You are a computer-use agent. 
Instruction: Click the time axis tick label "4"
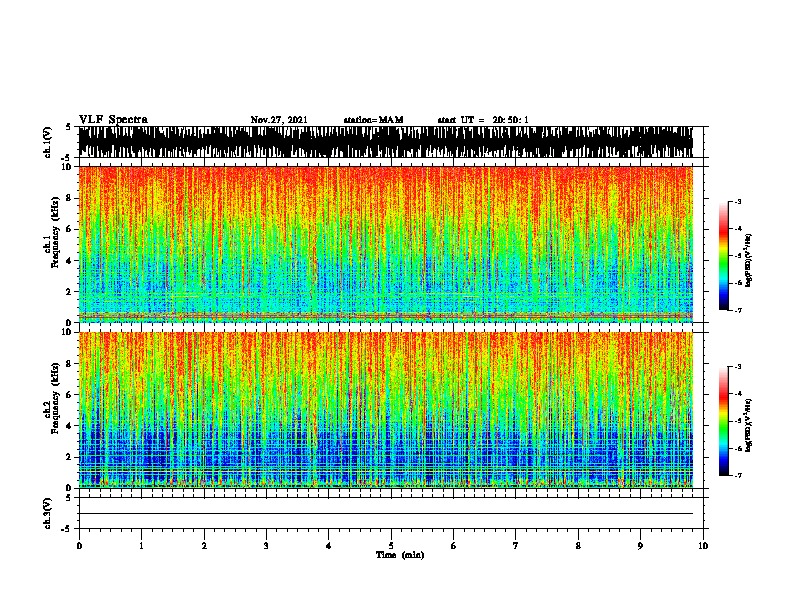tap(329, 546)
